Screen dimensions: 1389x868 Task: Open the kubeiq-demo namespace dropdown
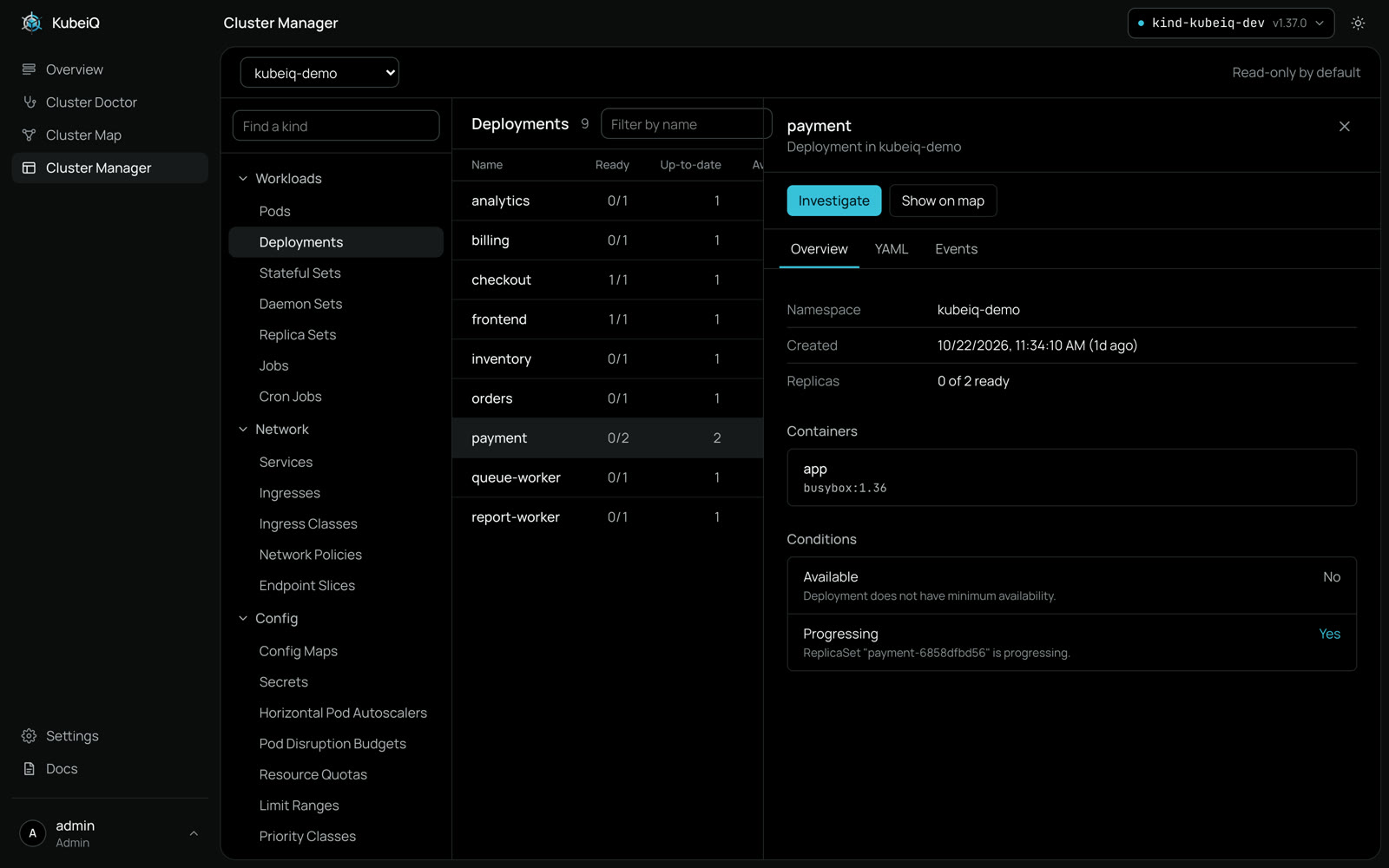click(x=319, y=73)
